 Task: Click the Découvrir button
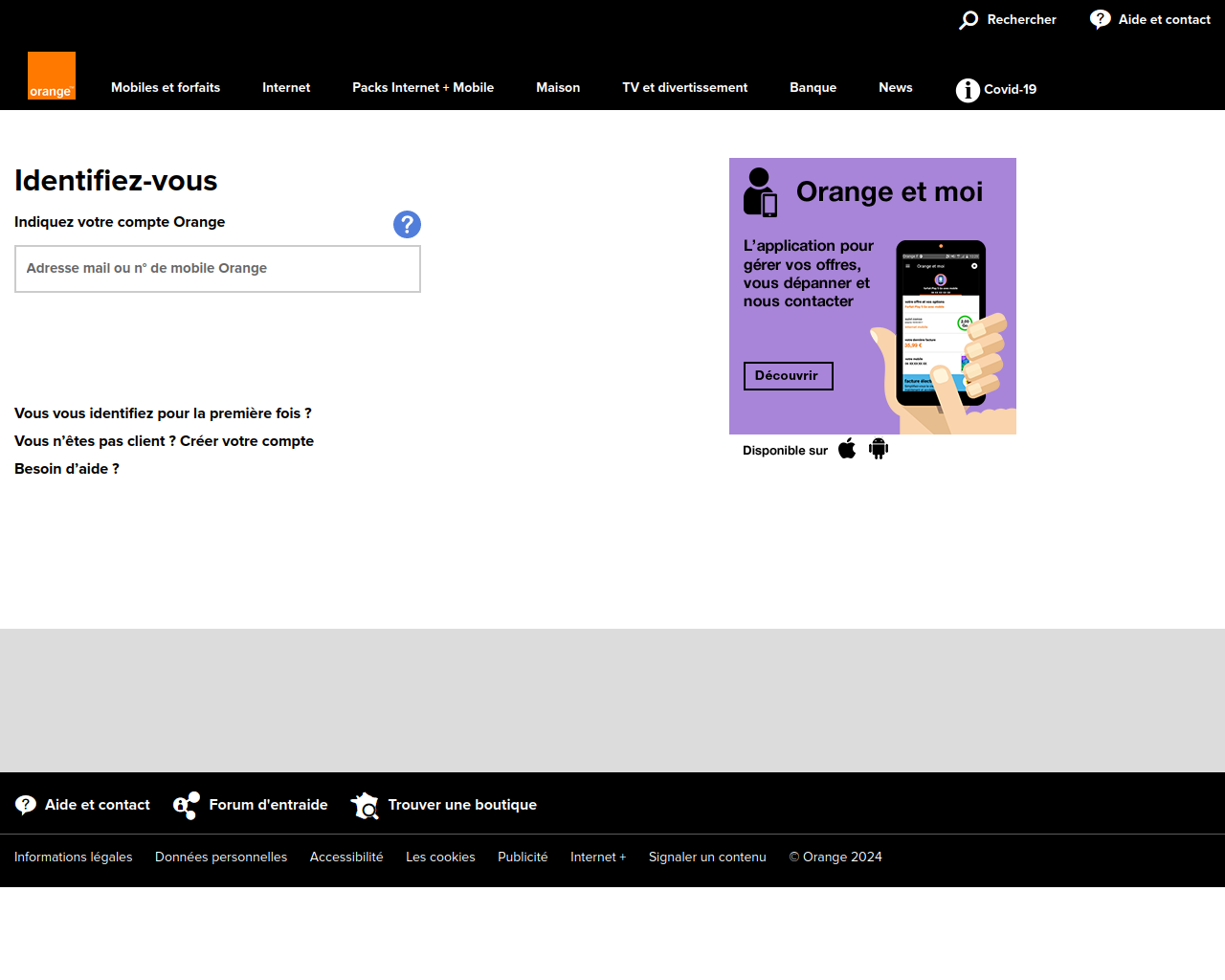pos(789,376)
